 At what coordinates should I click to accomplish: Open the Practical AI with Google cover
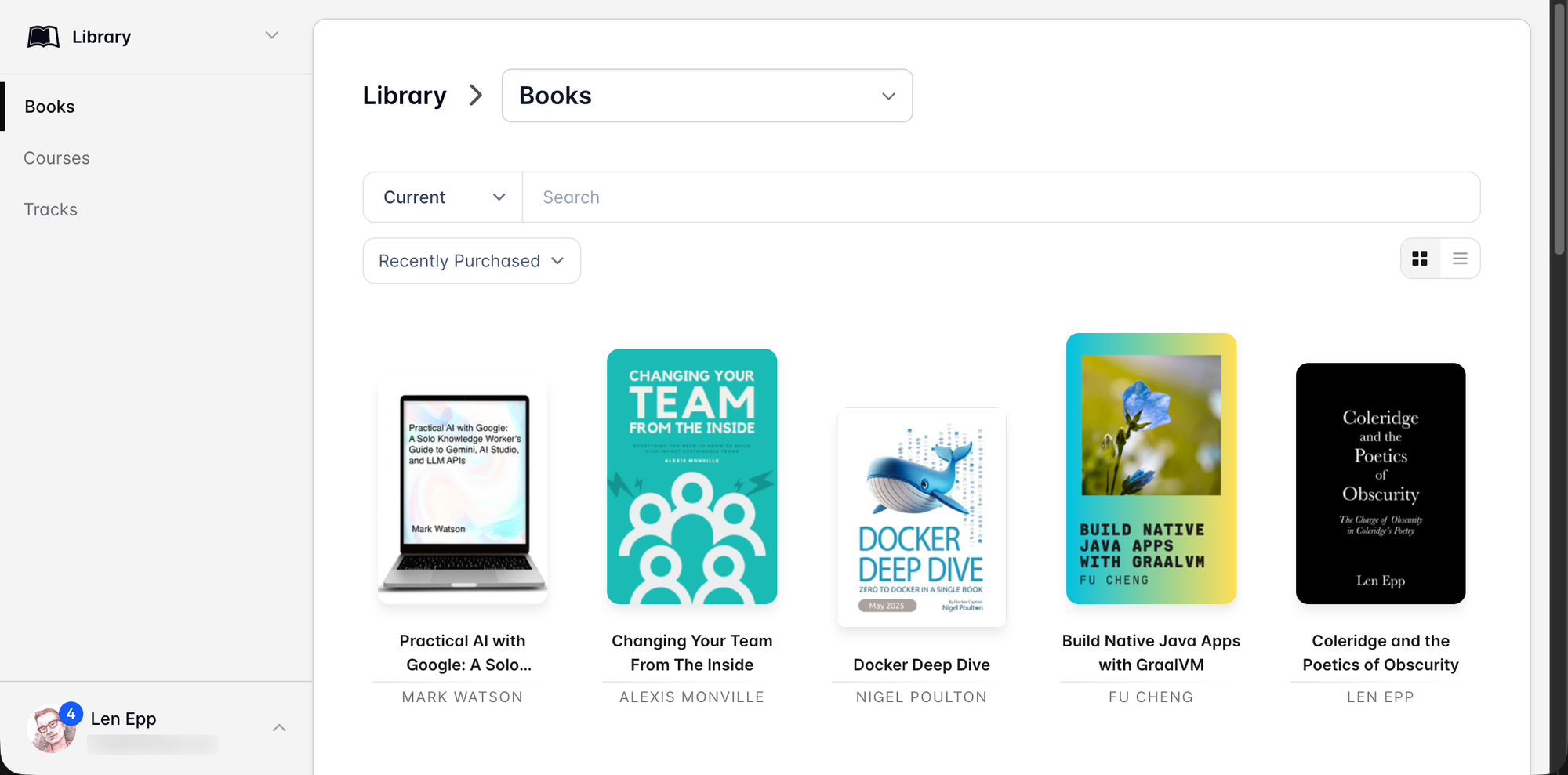[x=463, y=491]
